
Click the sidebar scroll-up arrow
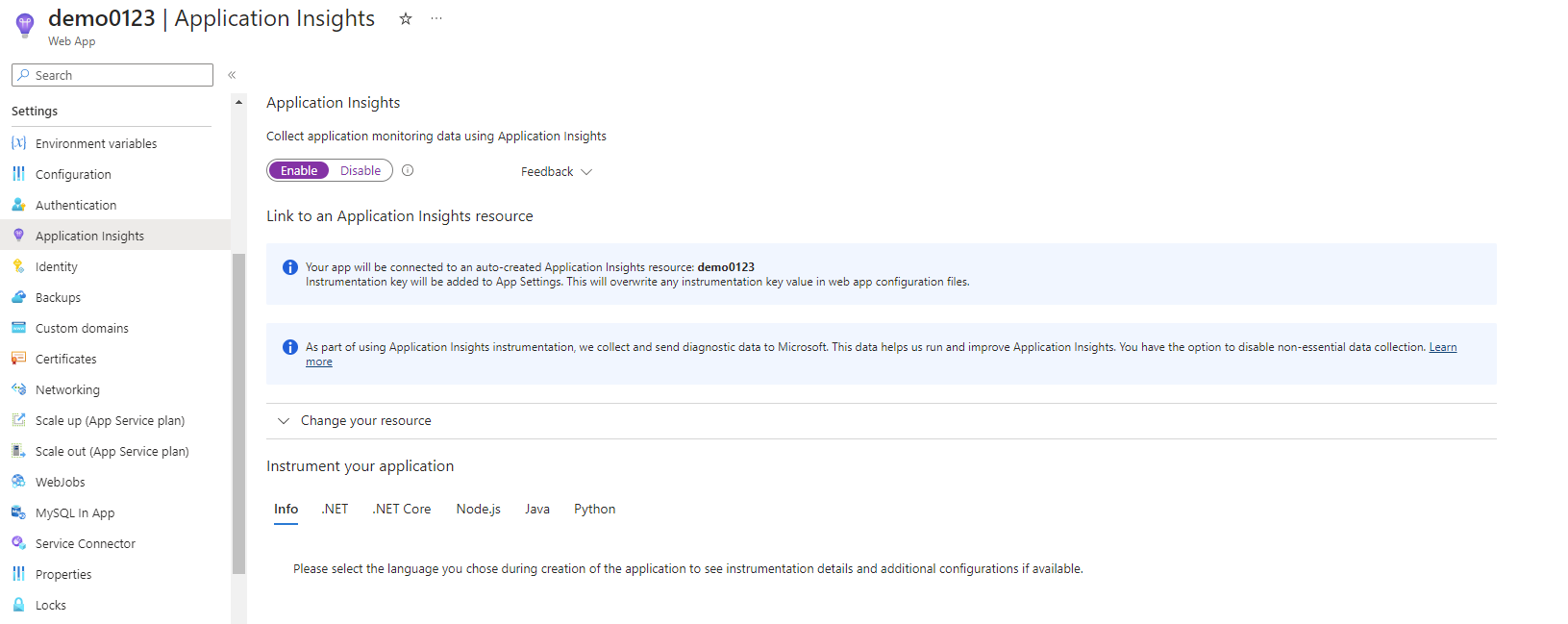click(x=238, y=102)
